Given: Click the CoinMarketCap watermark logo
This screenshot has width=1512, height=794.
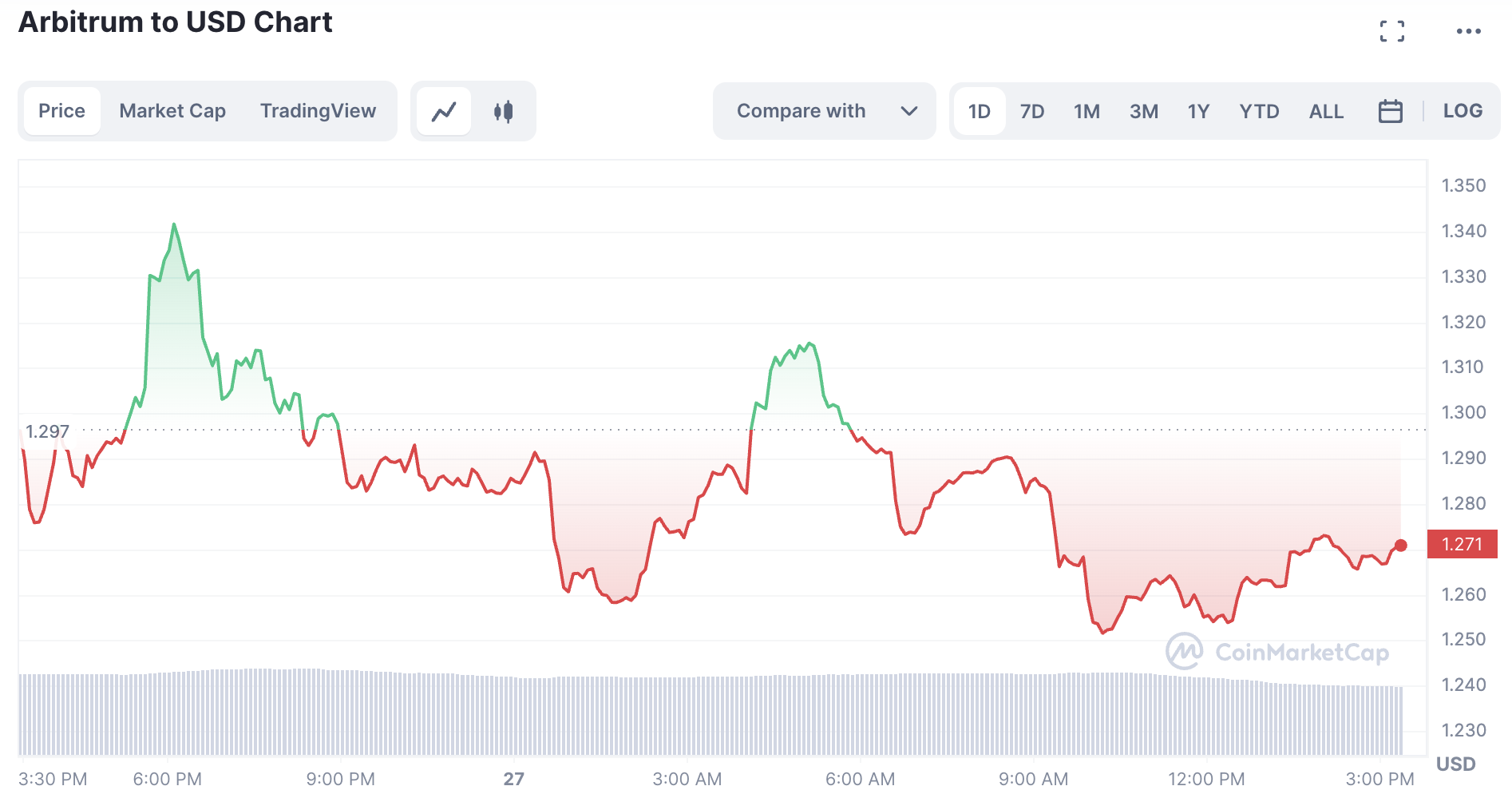Looking at the screenshot, I should coord(1277,652).
